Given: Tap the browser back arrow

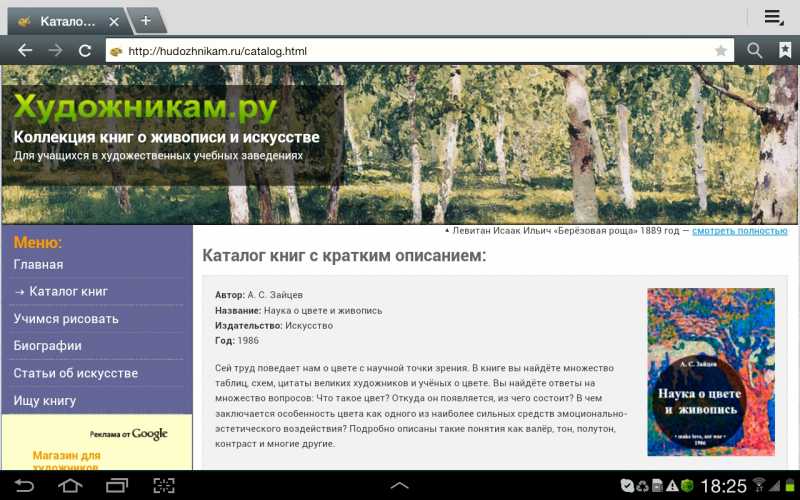Looking at the screenshot, I should [x=24, y=51].
